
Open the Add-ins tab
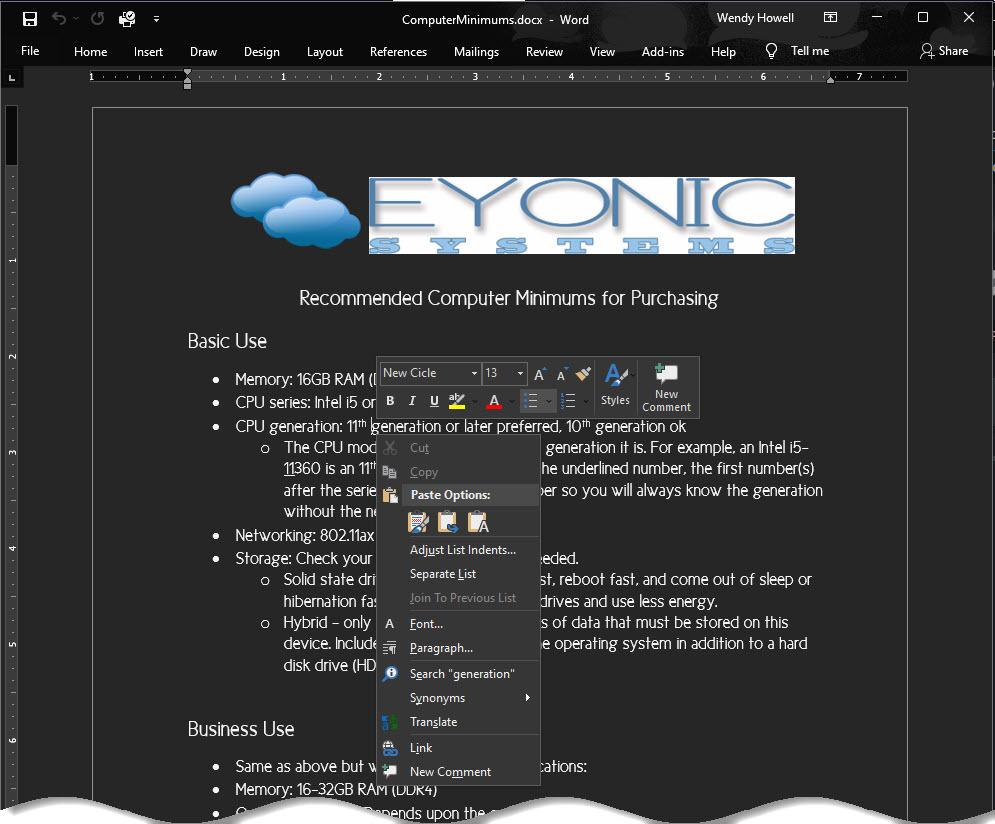[662, 52]
